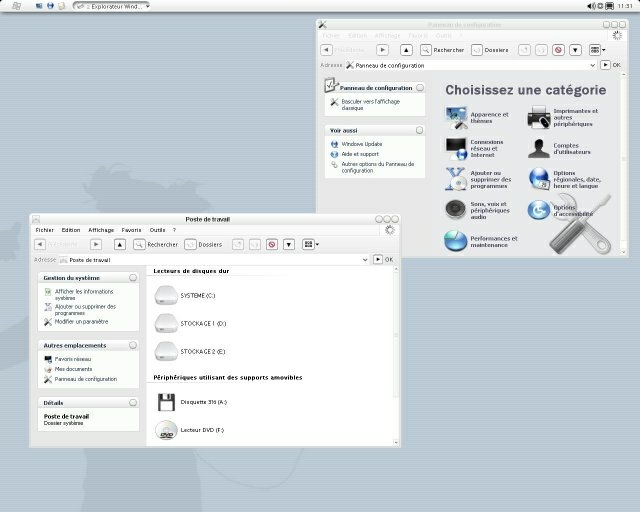Image resolution: width=640 pixels, height=512 pixels.
Task: Click Modifier un paramètre link
Action: (82, 322)
